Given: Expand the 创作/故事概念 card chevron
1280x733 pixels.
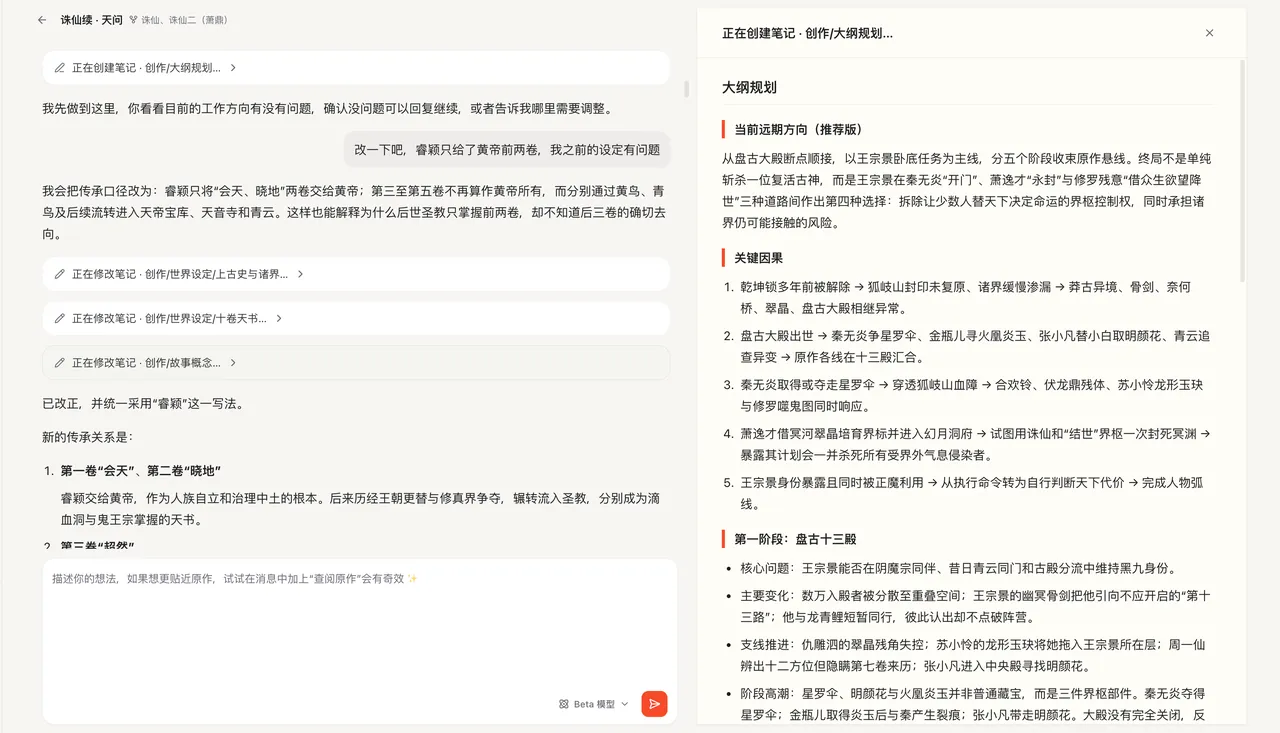Looking at the screenshot, I should (x=233, y=363).
